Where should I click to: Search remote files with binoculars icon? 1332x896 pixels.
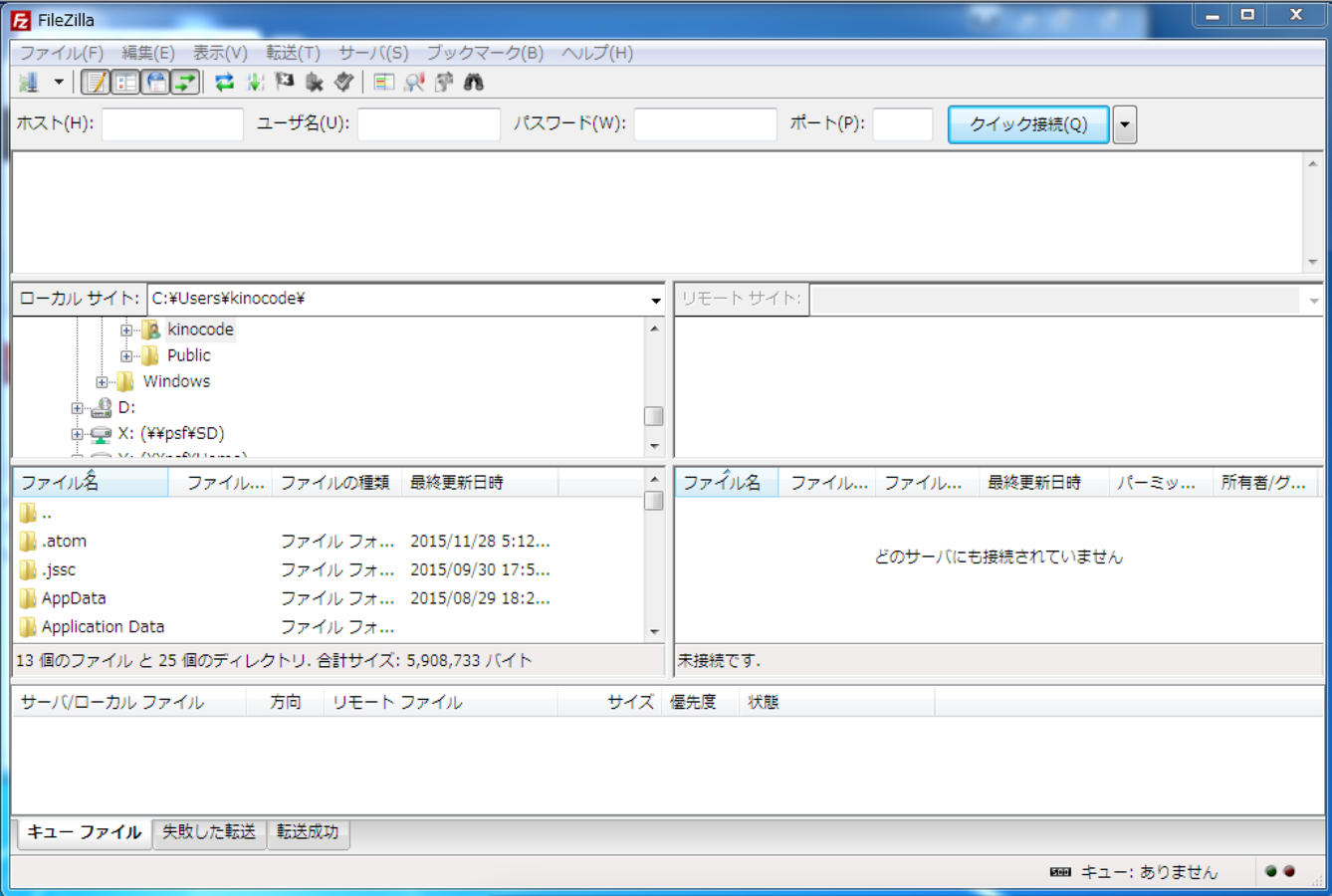coord(474,83)
